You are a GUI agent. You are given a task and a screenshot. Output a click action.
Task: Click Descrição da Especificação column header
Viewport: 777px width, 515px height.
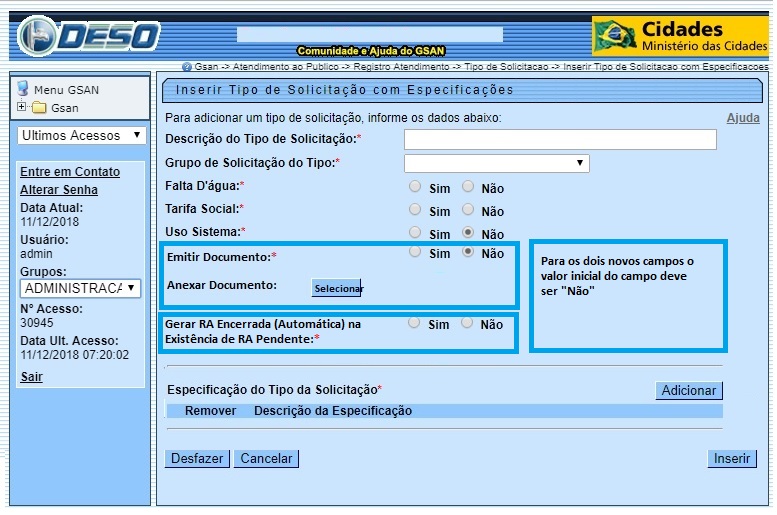point(333,411)
